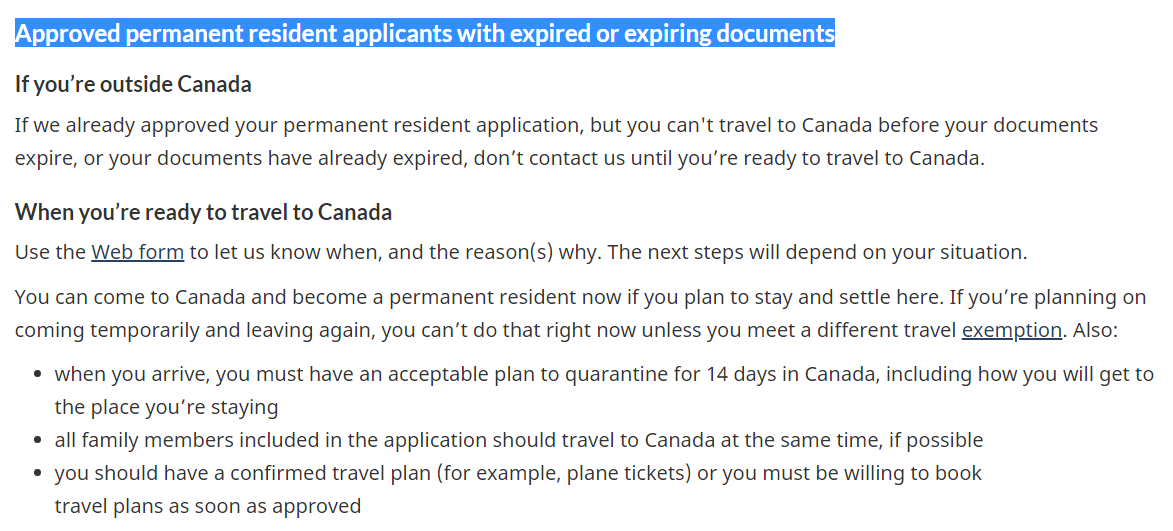Image resolution: width=1173 pixels, height=531 pixels.
Task: Follow the travel exemption link
Action: 1011,330
